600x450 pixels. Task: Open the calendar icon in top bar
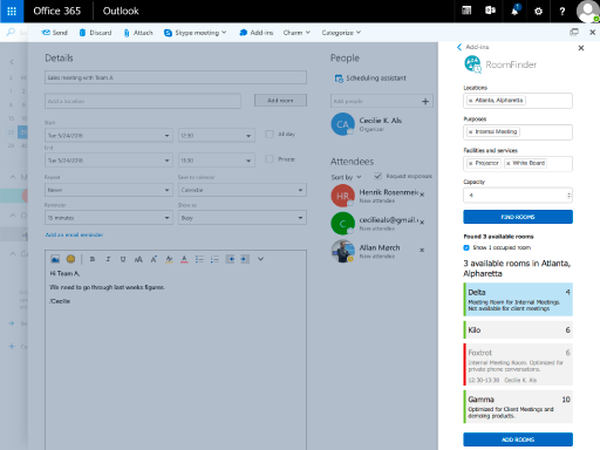(466, 11)
